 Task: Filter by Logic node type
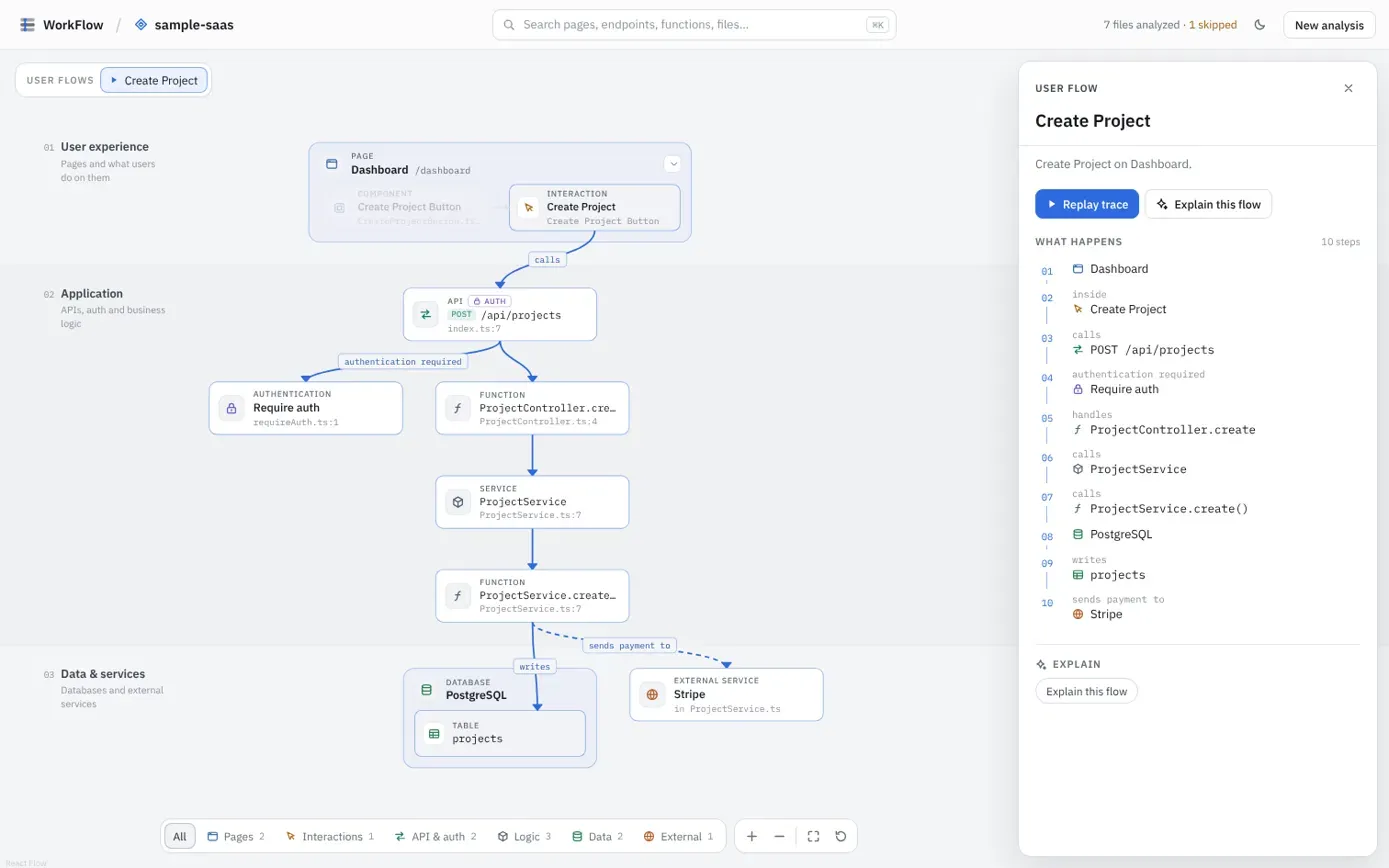(524, 836)
